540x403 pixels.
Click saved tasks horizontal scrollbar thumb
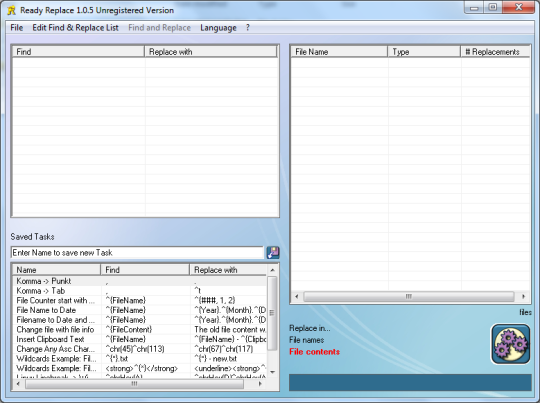[134, 384]
